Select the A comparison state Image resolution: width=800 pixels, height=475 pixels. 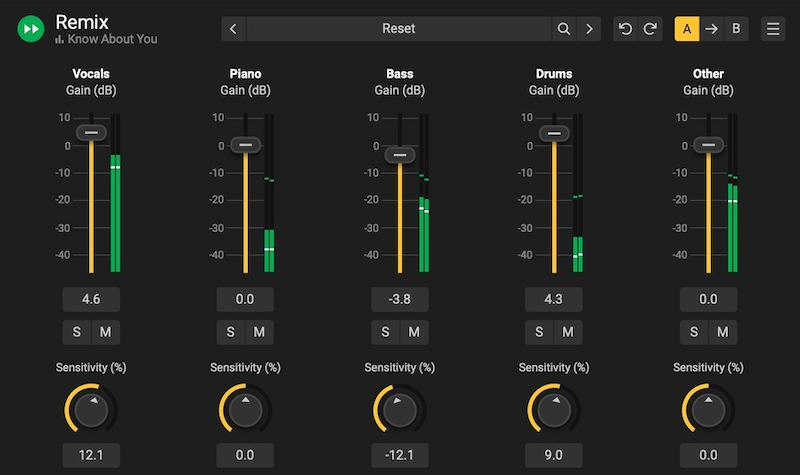click(x=687, y=29)
